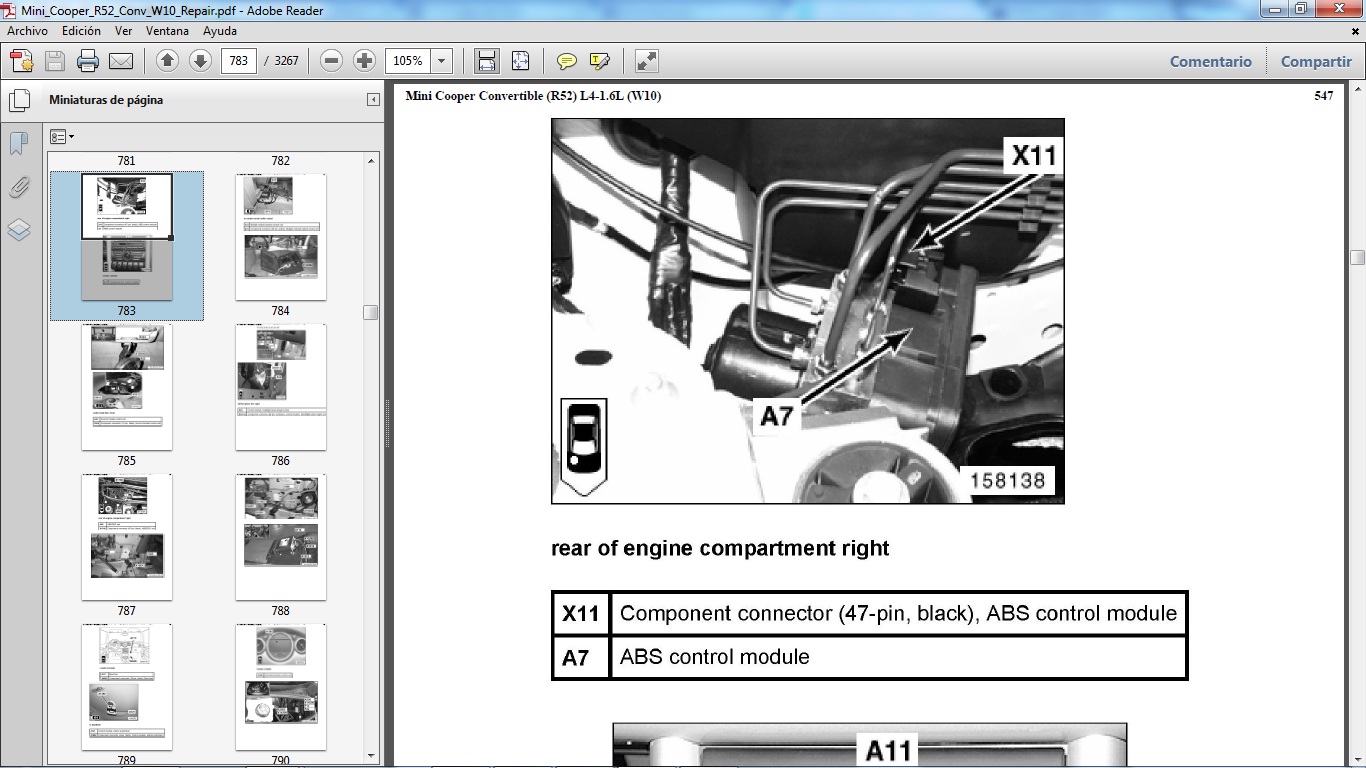Open Bookmarks panel in sidebar
Image resolution: width=1366 pixels, height=768 pixels.
pos(18,144)
